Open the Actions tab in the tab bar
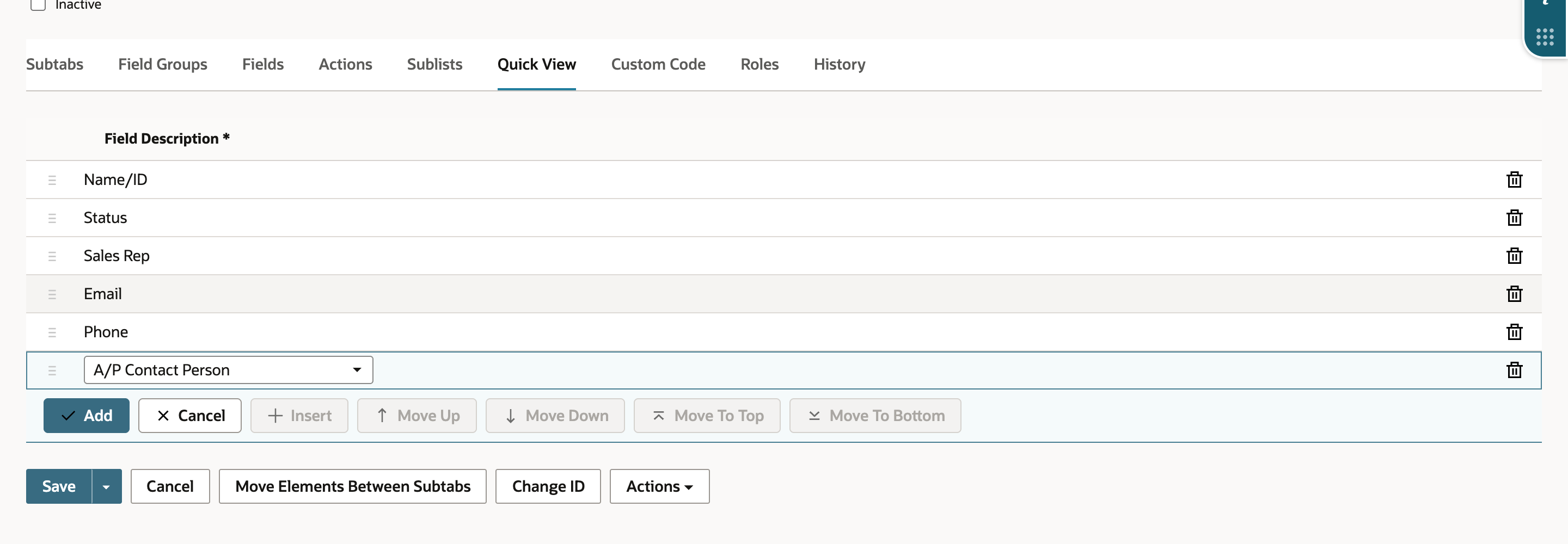Image resolution: width=1568 pixels, height=544 pixels. 345,64
